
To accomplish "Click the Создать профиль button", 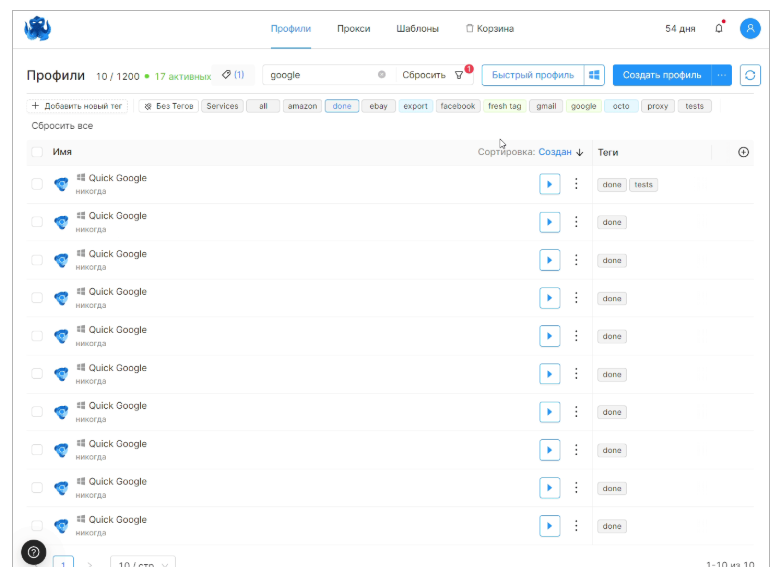I will (662, 75).
